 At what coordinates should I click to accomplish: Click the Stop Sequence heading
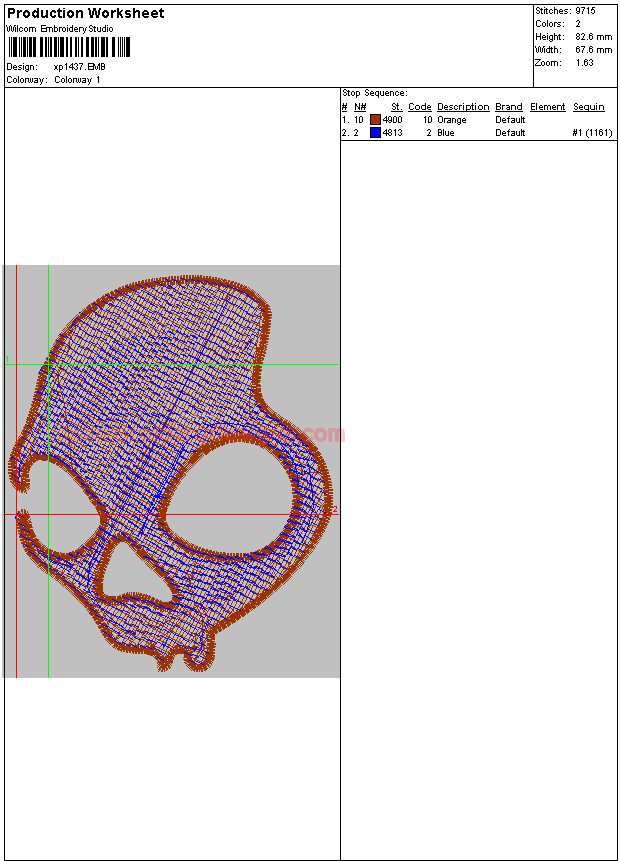[375, 93]
